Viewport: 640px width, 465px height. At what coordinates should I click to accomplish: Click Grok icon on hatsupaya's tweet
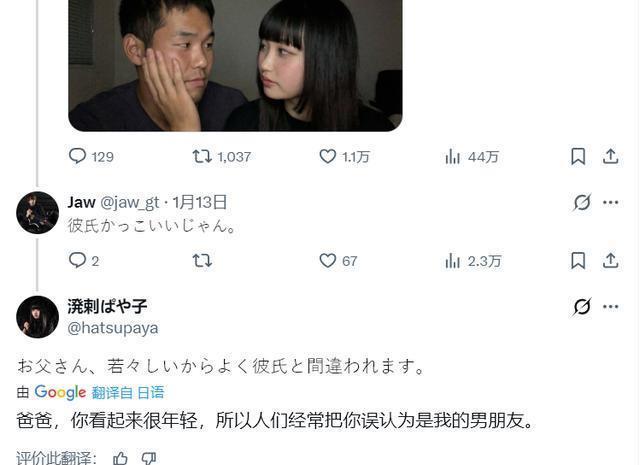pos(581,307)
